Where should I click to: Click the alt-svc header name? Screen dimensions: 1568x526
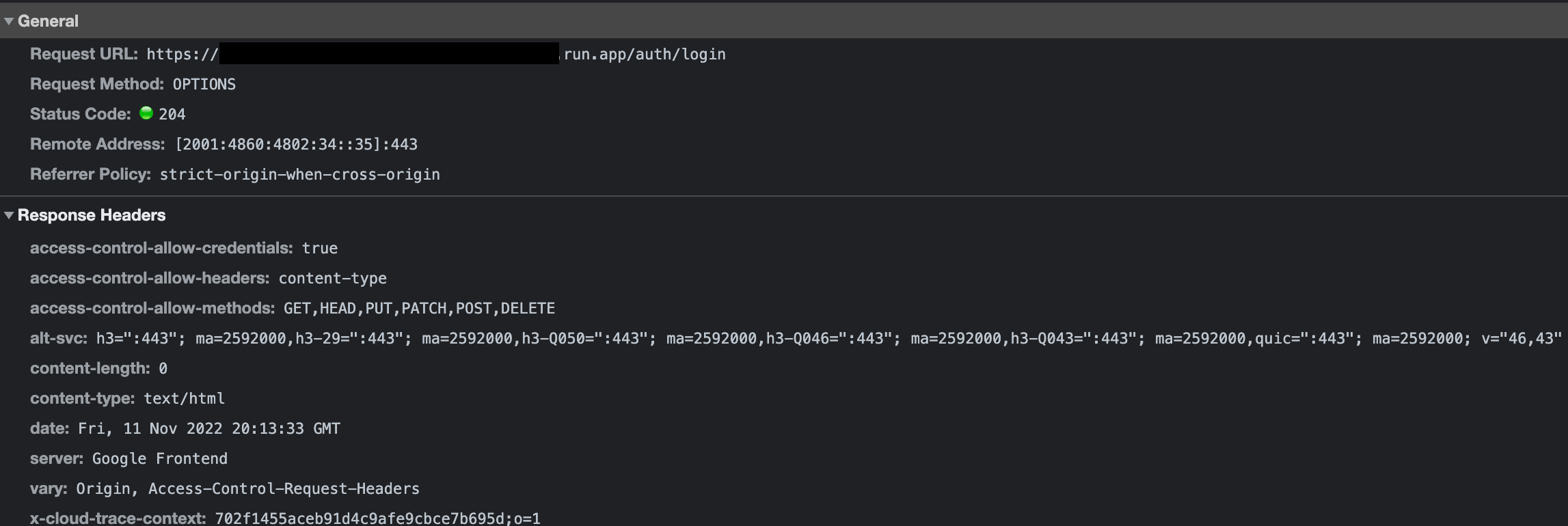click(x=59, y=338)
